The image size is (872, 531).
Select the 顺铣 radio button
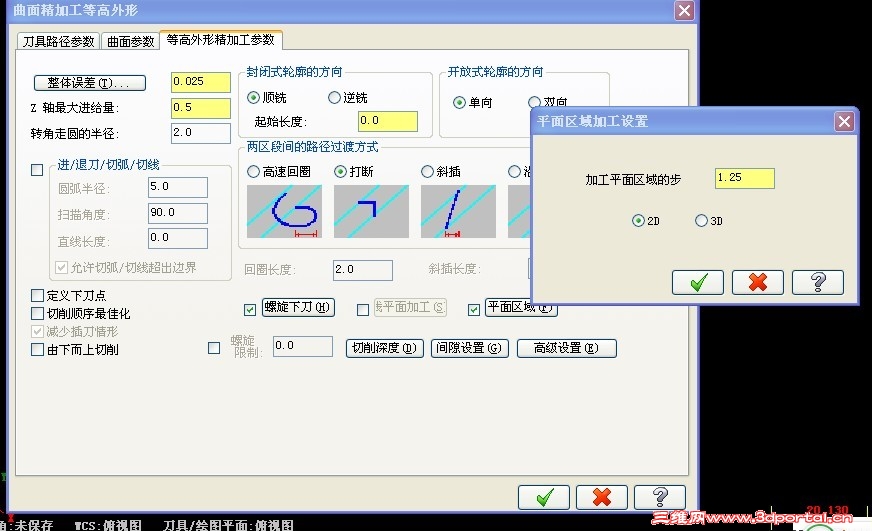[254, 98]
